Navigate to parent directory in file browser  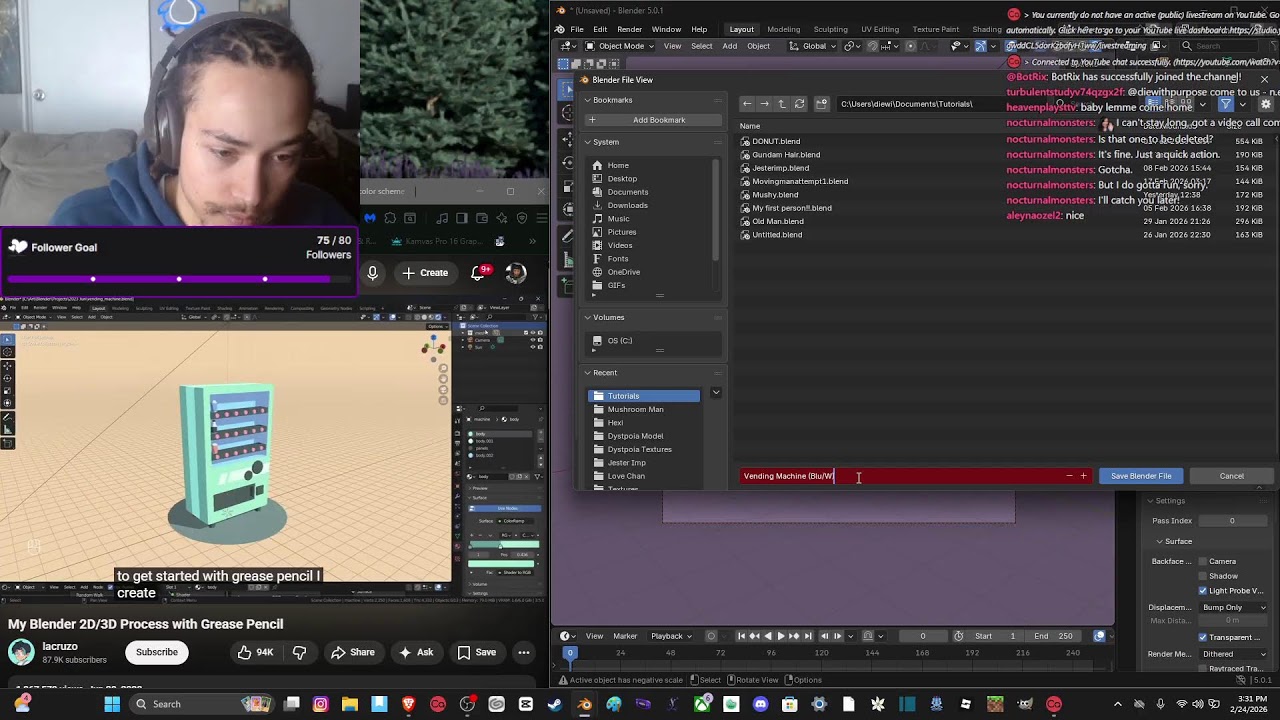tap(782, 104)
